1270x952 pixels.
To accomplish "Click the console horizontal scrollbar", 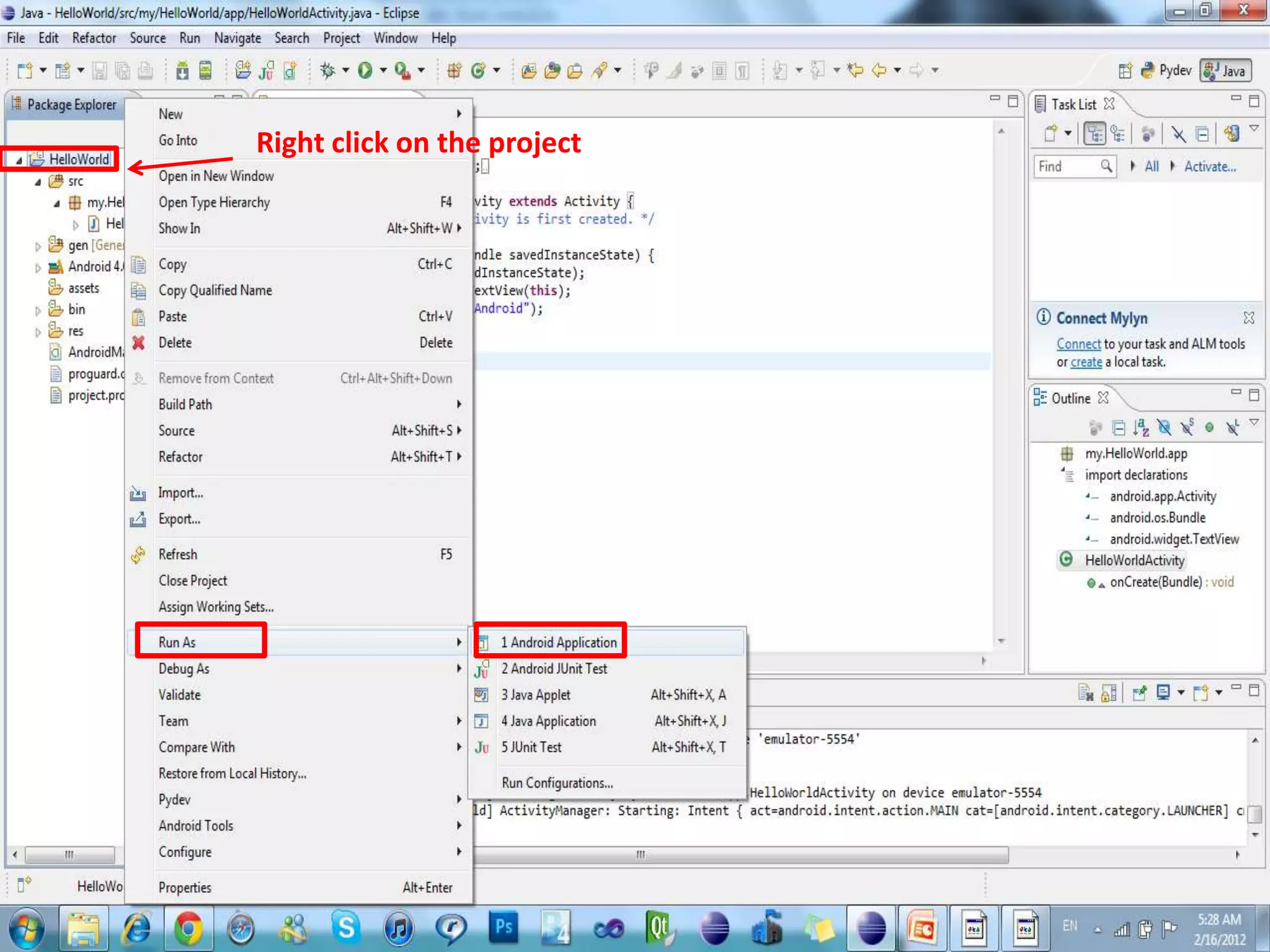I will tap(742, 855).
